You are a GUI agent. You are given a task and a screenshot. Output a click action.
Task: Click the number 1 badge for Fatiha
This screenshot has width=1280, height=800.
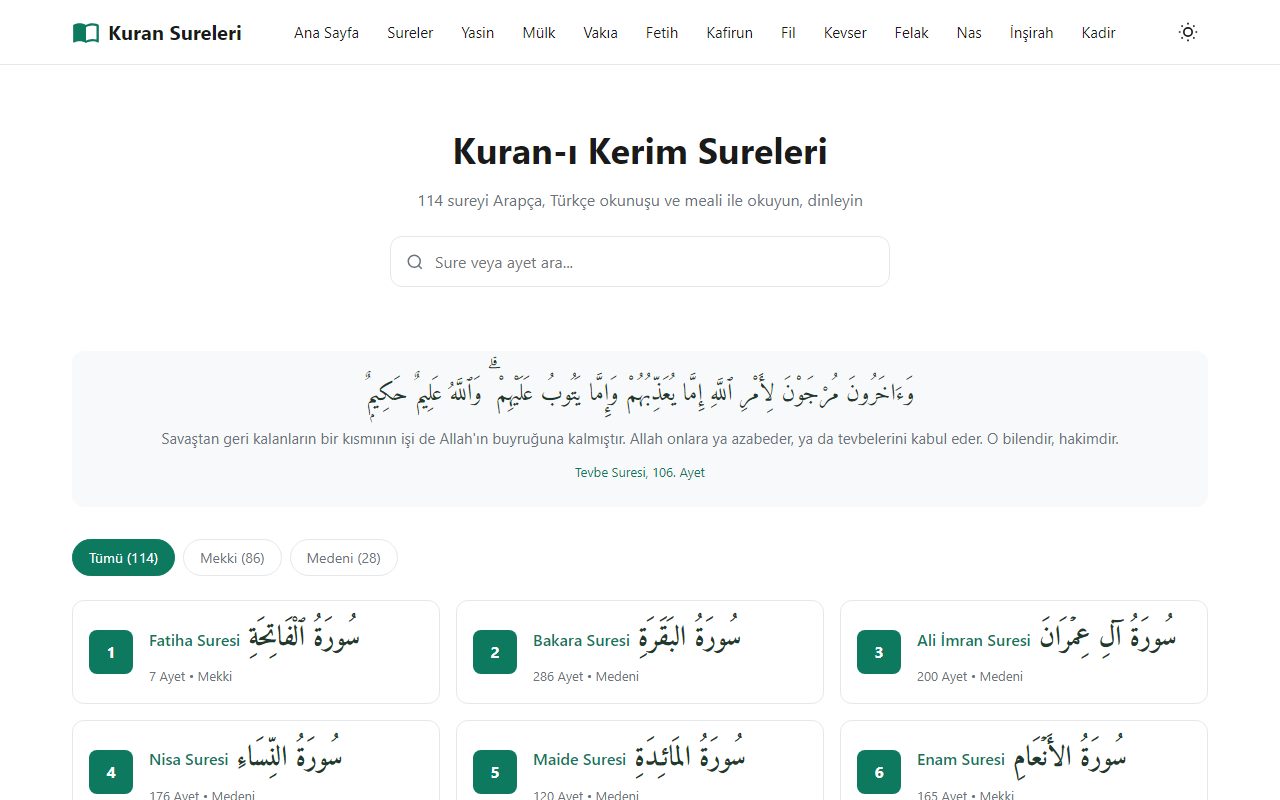[111, 652]
